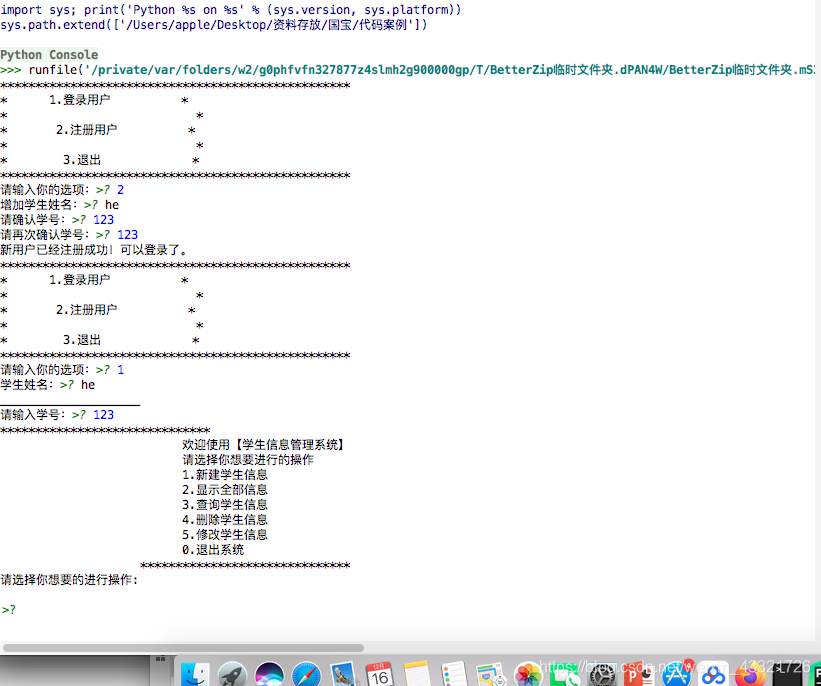Open Safari compass icon in Dock

click(307, 674)
